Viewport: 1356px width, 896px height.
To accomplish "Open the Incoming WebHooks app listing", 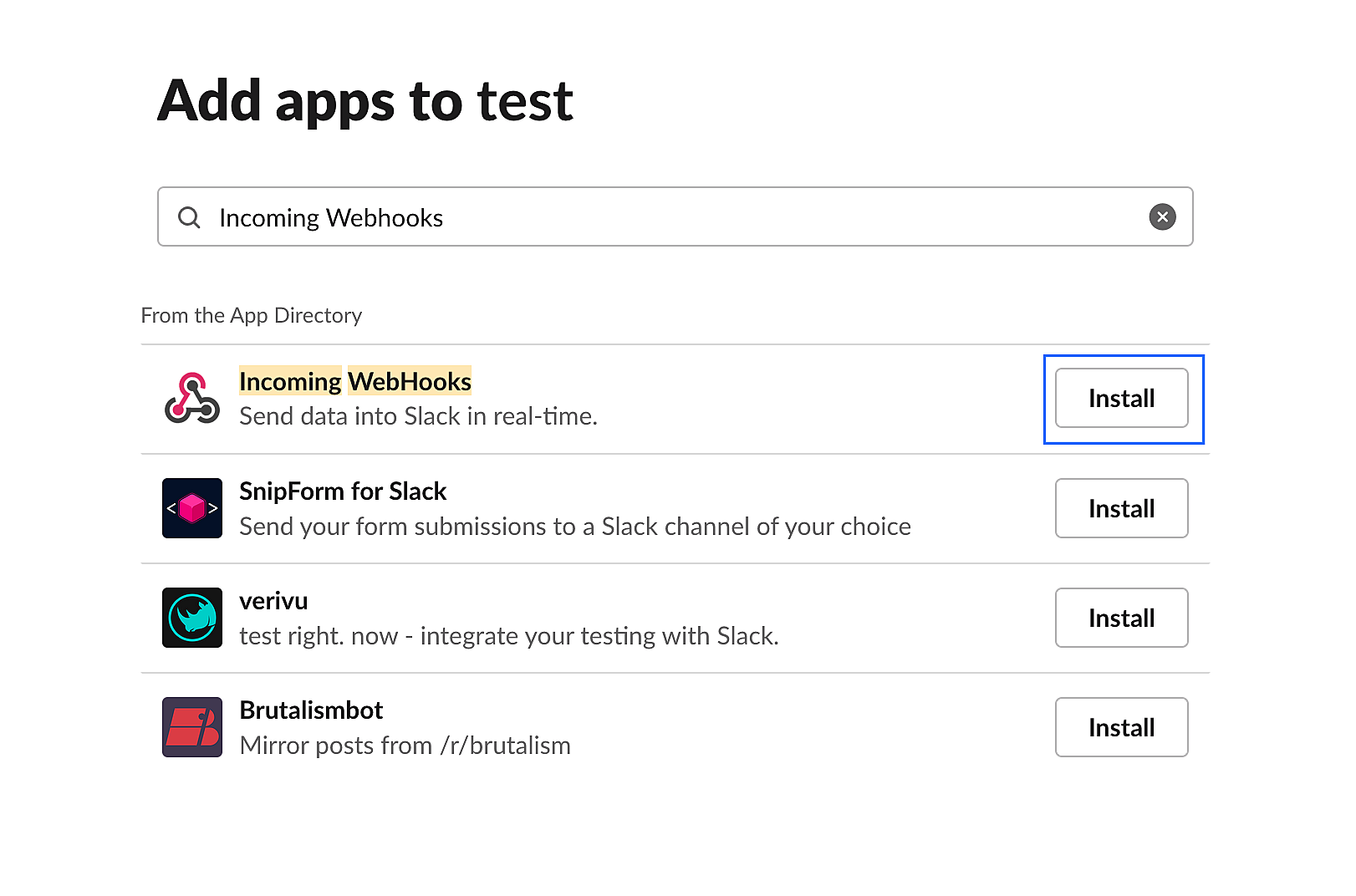I will (355, 381).
